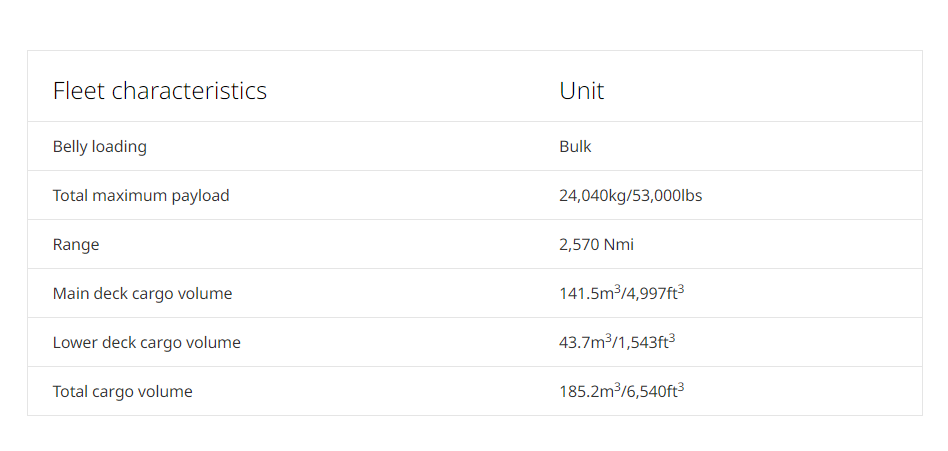Click the 43.7m³/1,543ft³ lower deck value
This screenshot has width=948, height=451.
coord(617,342)
